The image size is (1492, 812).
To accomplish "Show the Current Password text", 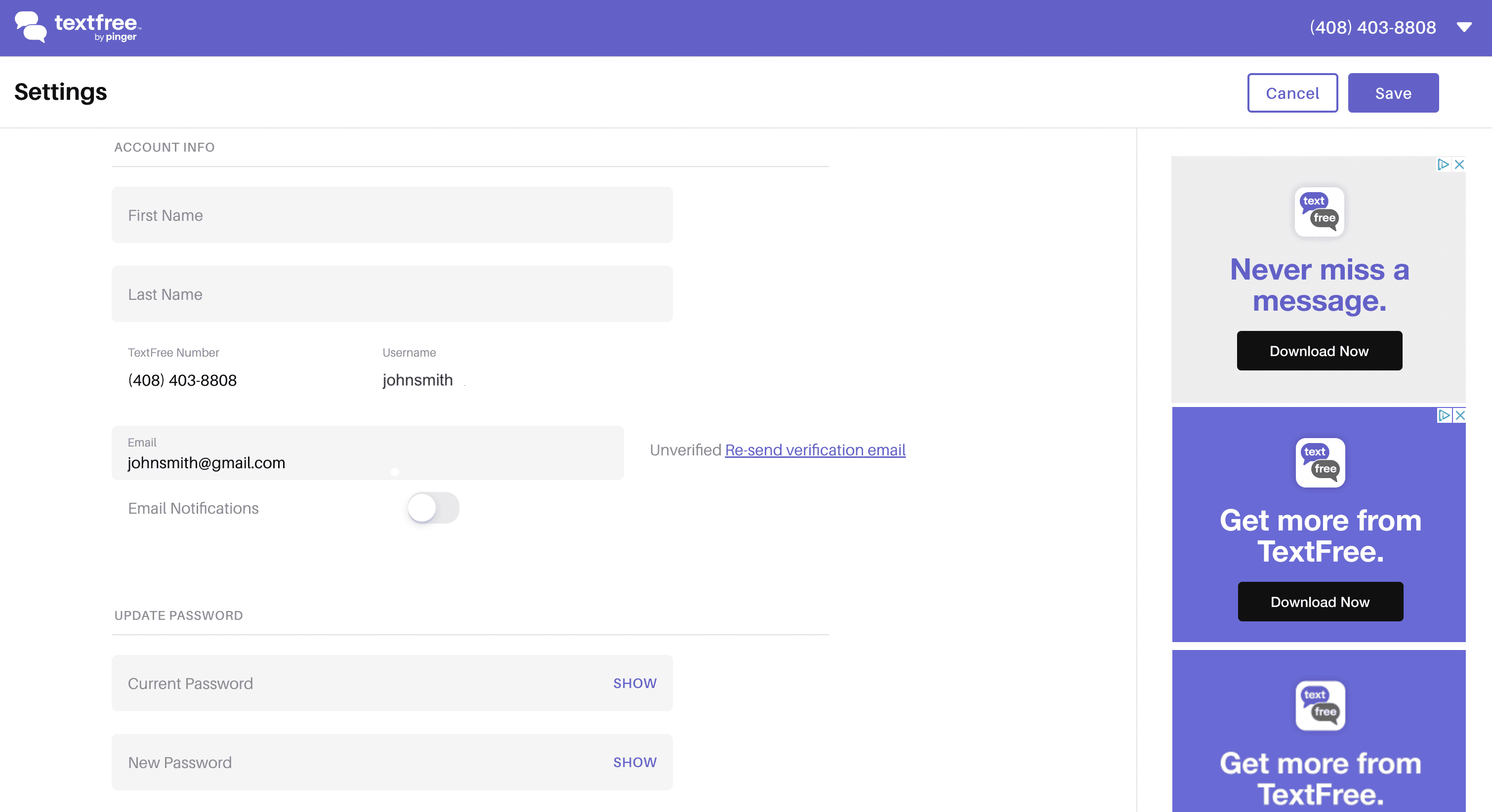I will 634,684.
